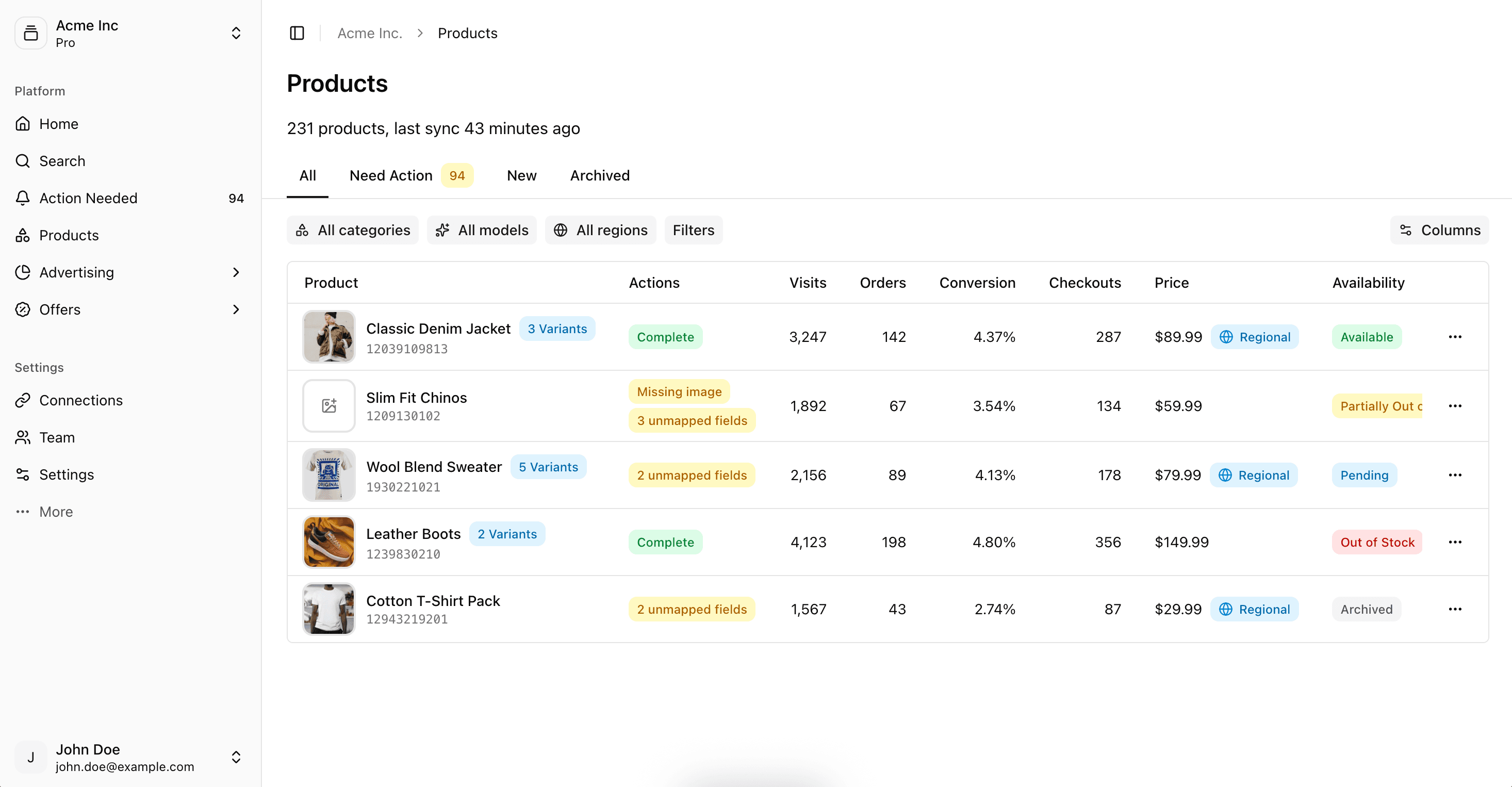Click the Filters button

(693, 229)
